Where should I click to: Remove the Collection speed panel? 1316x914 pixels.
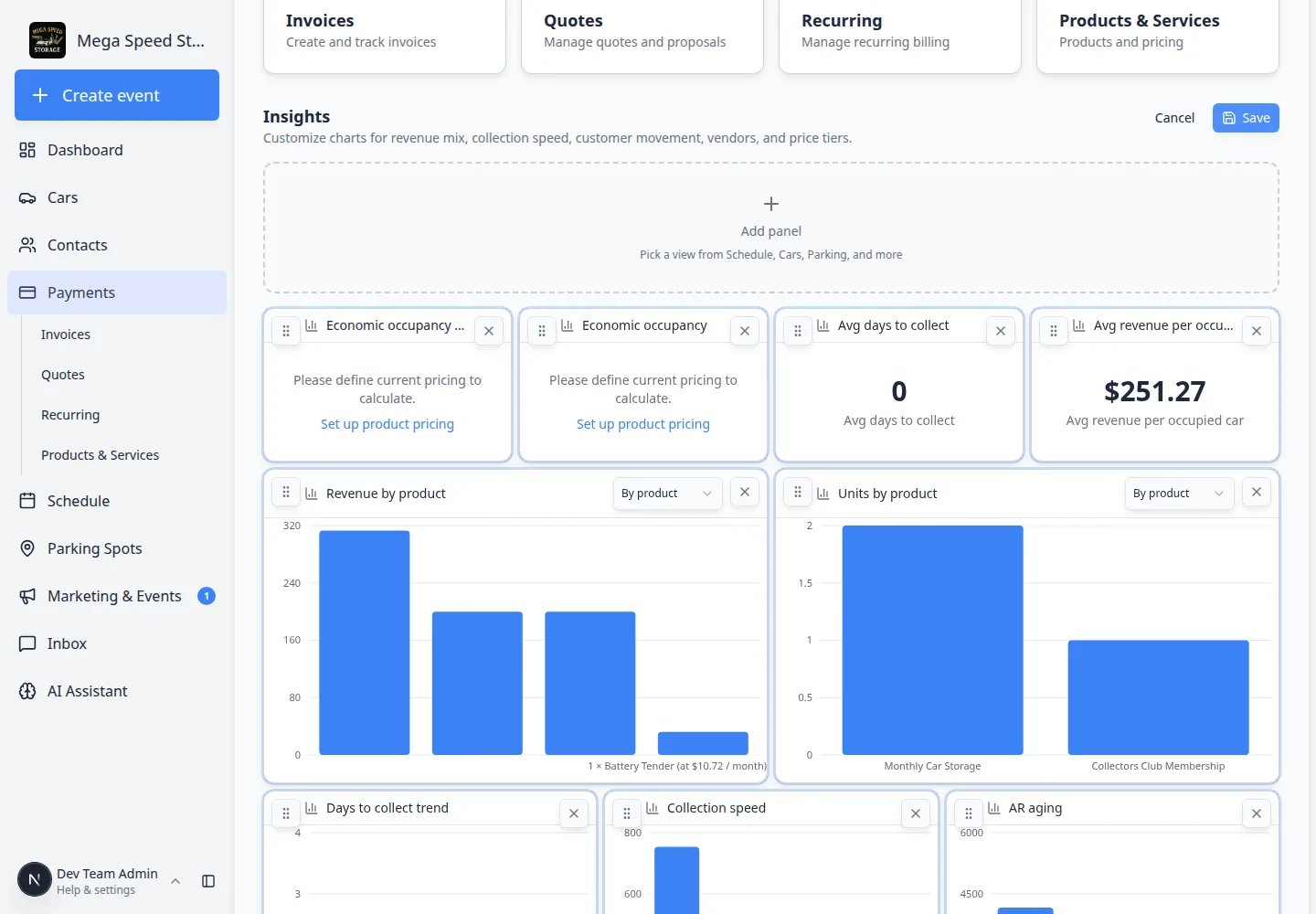pyautogui.click(x=916, y=813)
